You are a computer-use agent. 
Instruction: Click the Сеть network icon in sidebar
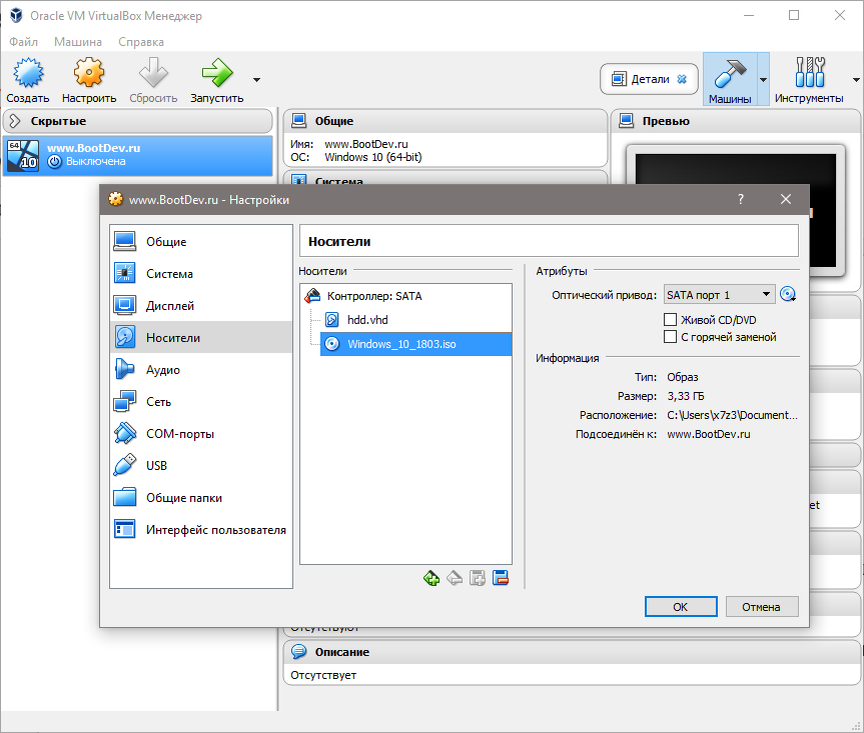pyautogui.click(x=125, y=401)
